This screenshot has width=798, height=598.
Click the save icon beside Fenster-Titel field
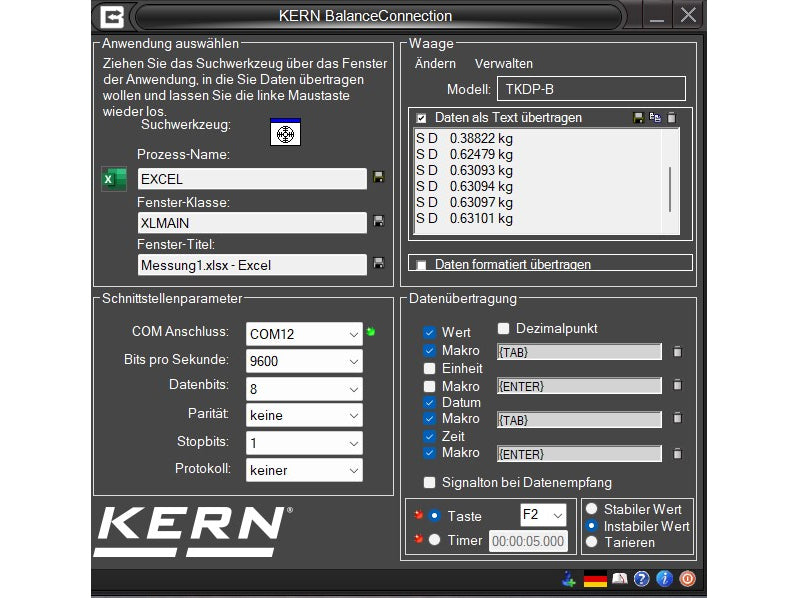(379, 263)
